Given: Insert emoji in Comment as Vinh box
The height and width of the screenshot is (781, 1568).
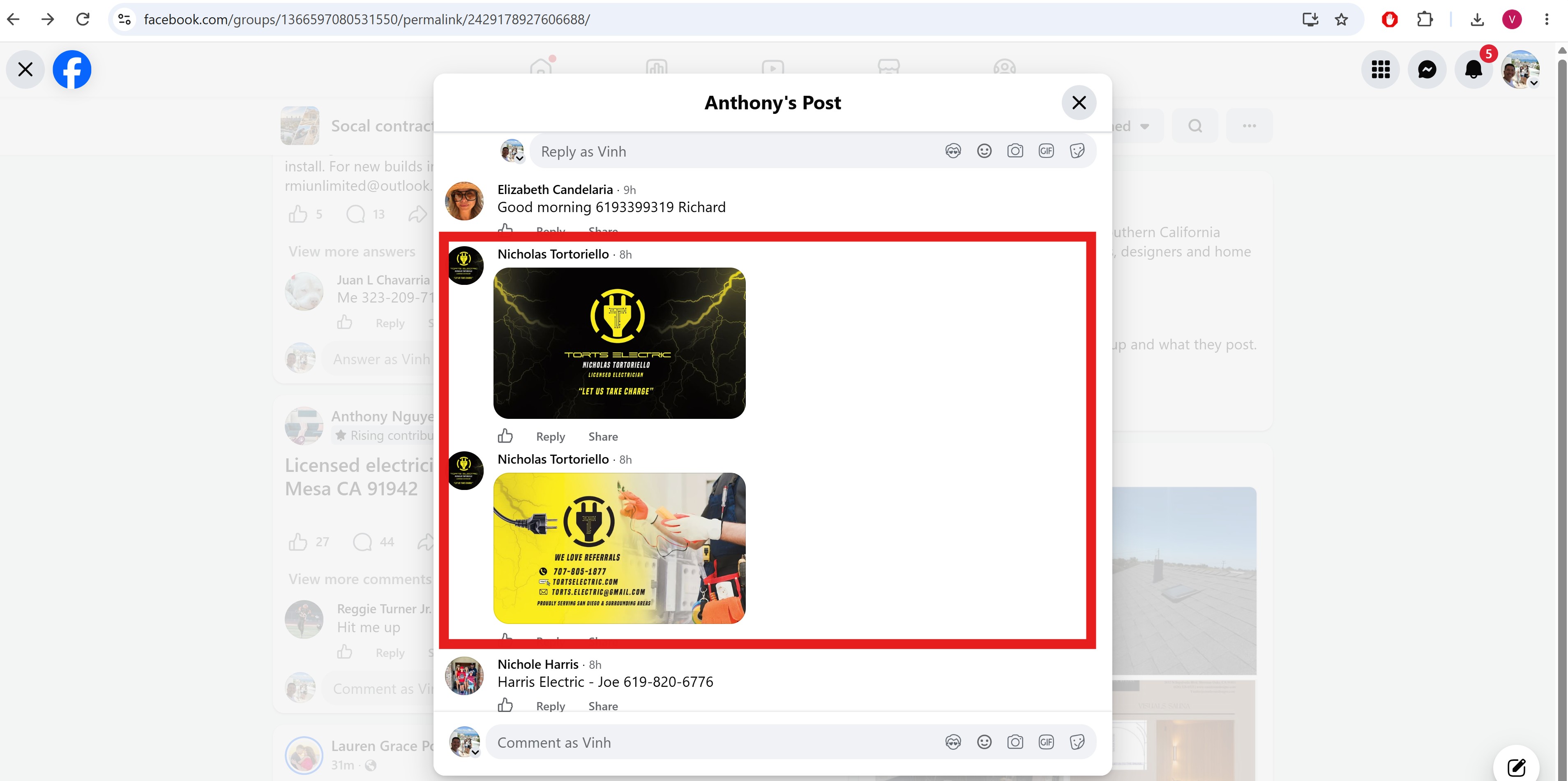Looking at the screenshot, I should [984, 742].
